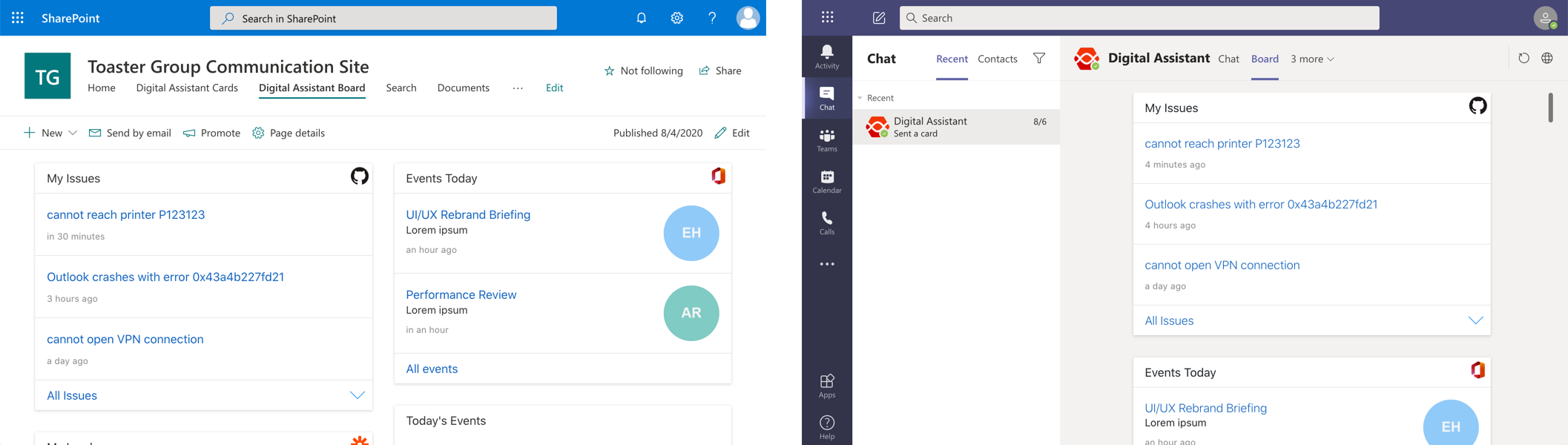Open Calls in Teams sidebar
This screenshot has width=1568, height=445.
click(827, 223)
